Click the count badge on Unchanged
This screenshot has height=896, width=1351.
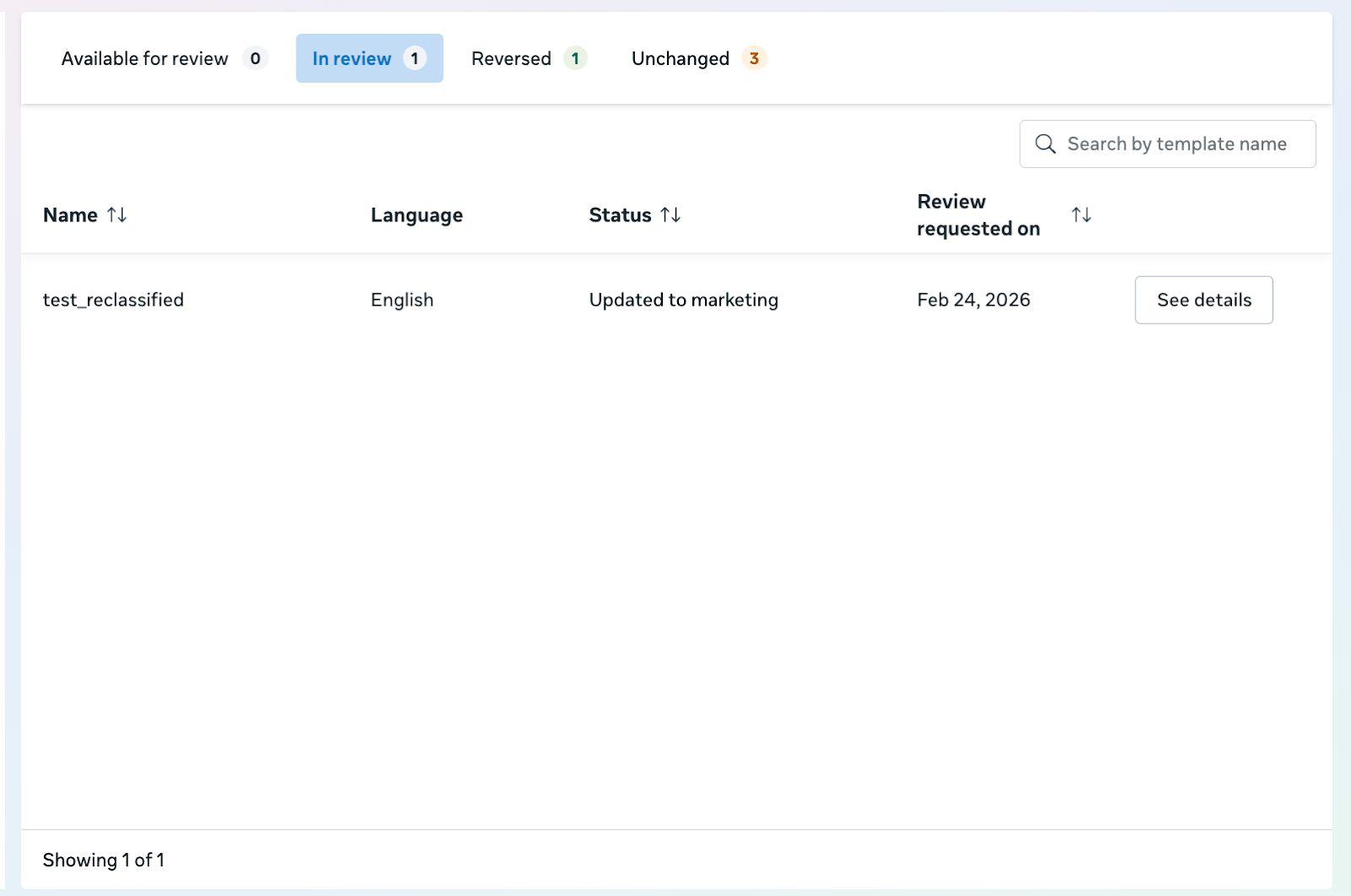754,58
